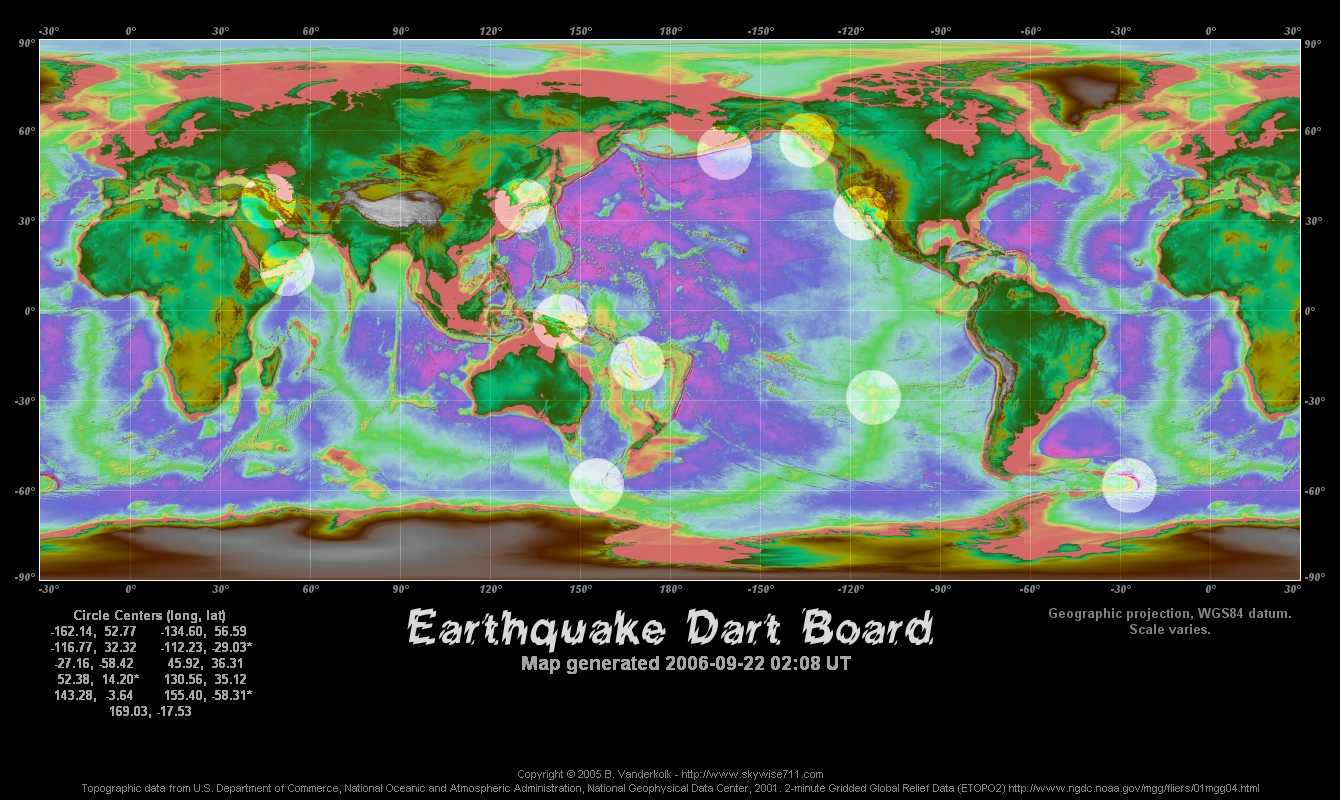Select the "Scale varies." note
The width and height of the screenshot is (1340, 800).
click(x=1170, y=630)
